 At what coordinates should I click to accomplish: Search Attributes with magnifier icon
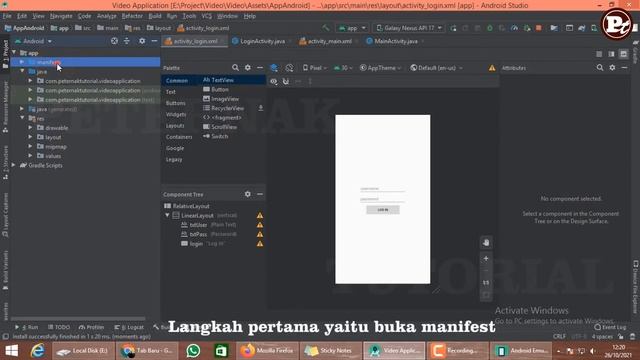coord(600,68)
